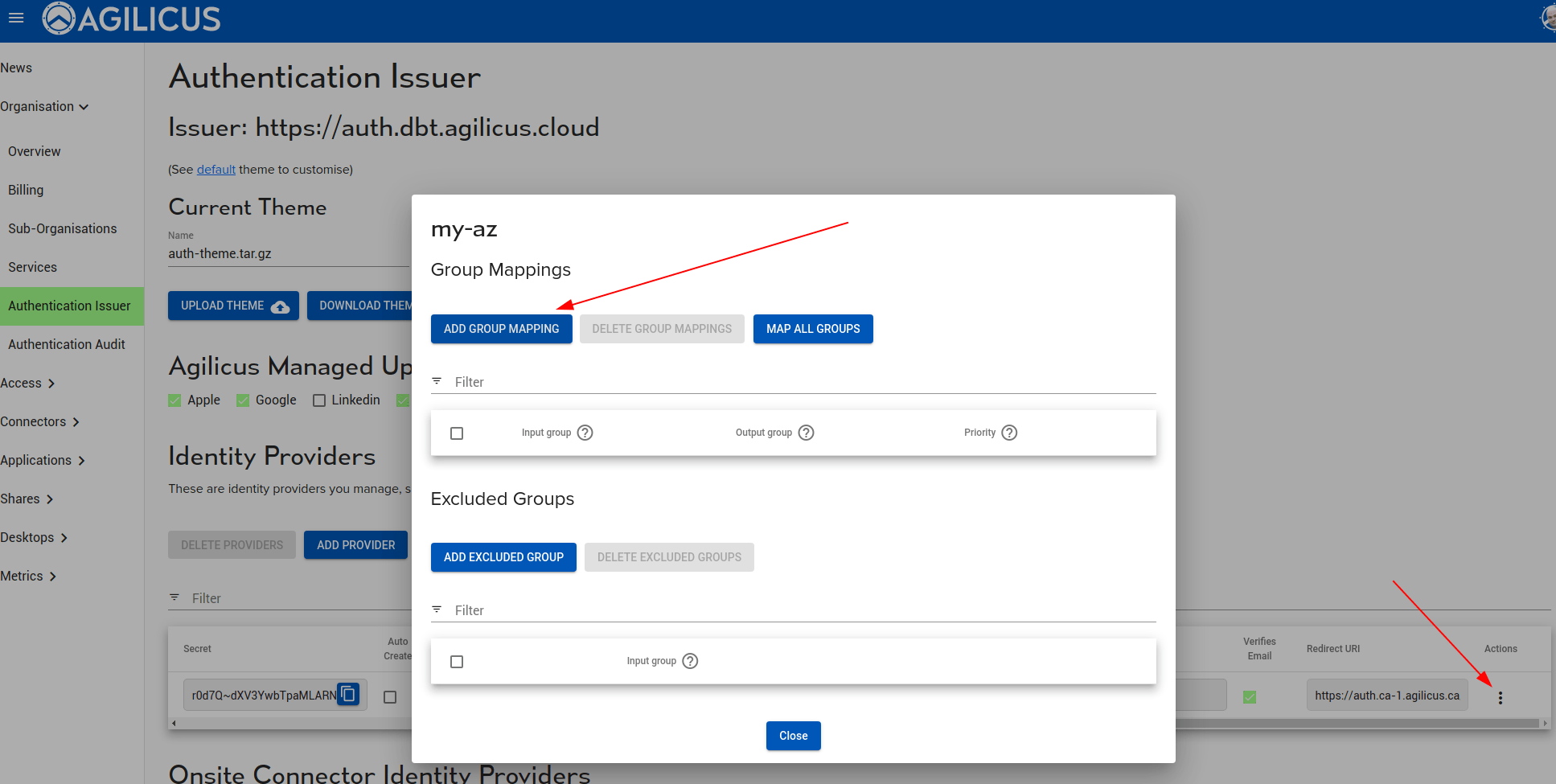Image resolution: width=1556 pixels, height=784 pixels.
Task: Click help icon next to Output group
Action: click(x=806, y=433)
